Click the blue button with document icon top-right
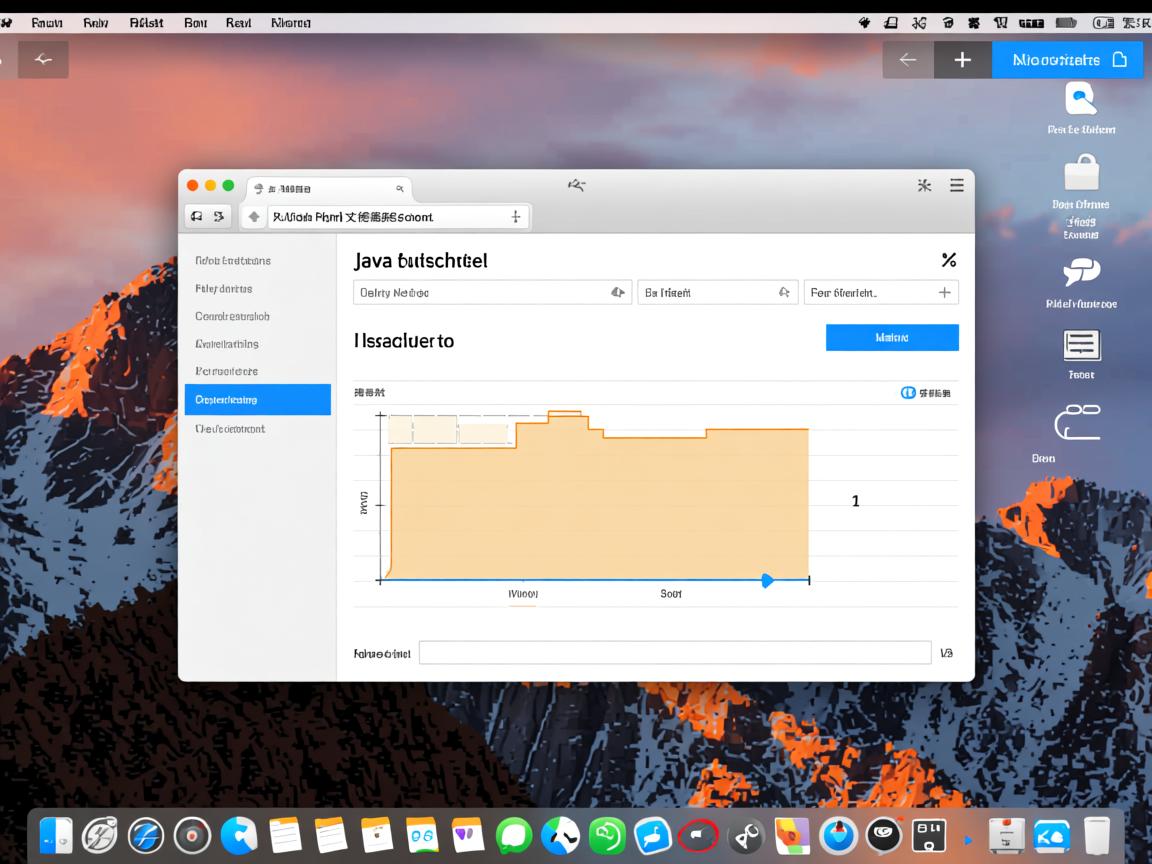Screen dimensions: 1152x864 pos(1067,60)
